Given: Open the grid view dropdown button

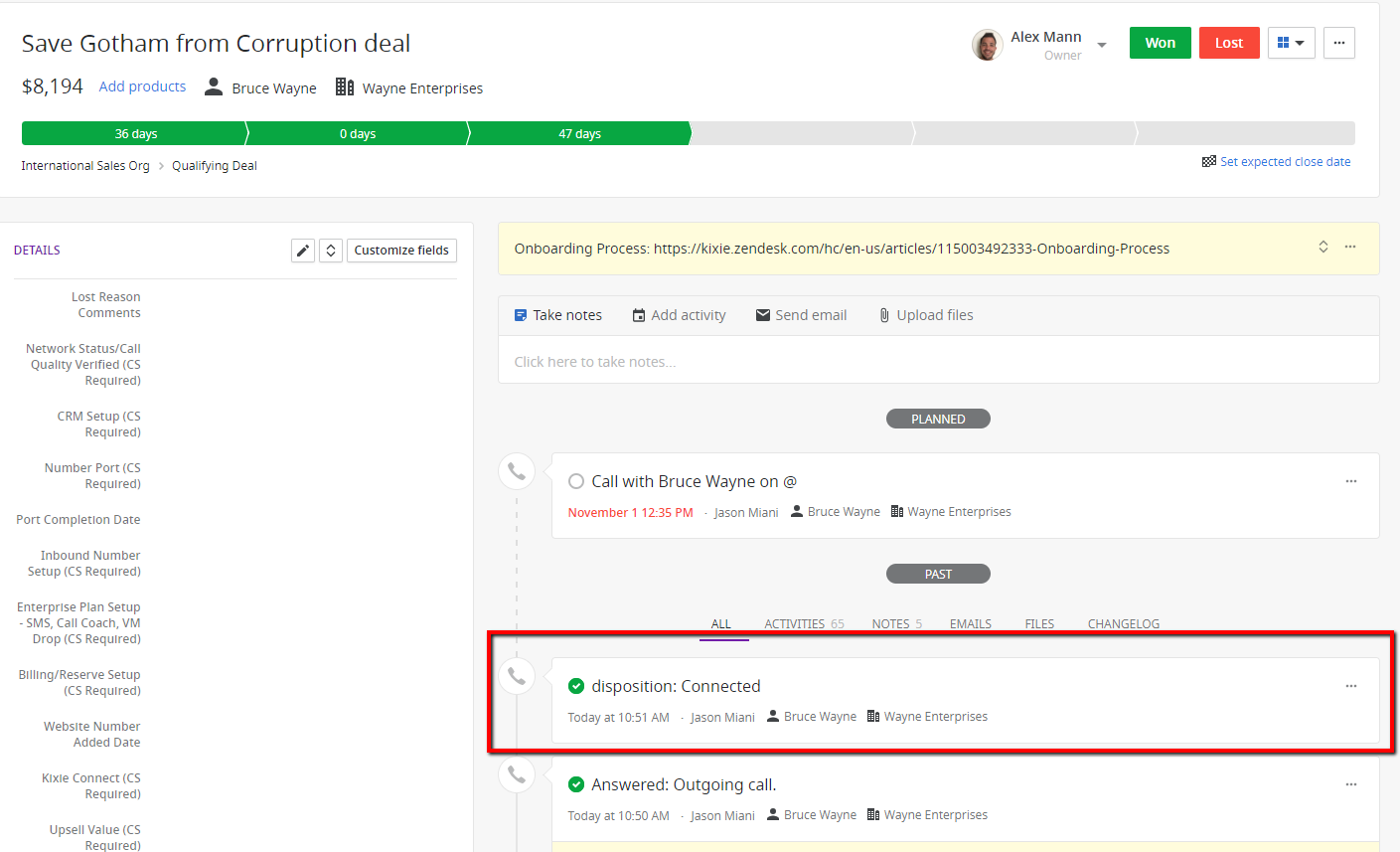Looking at the screenshot, I should [1291, 43].
